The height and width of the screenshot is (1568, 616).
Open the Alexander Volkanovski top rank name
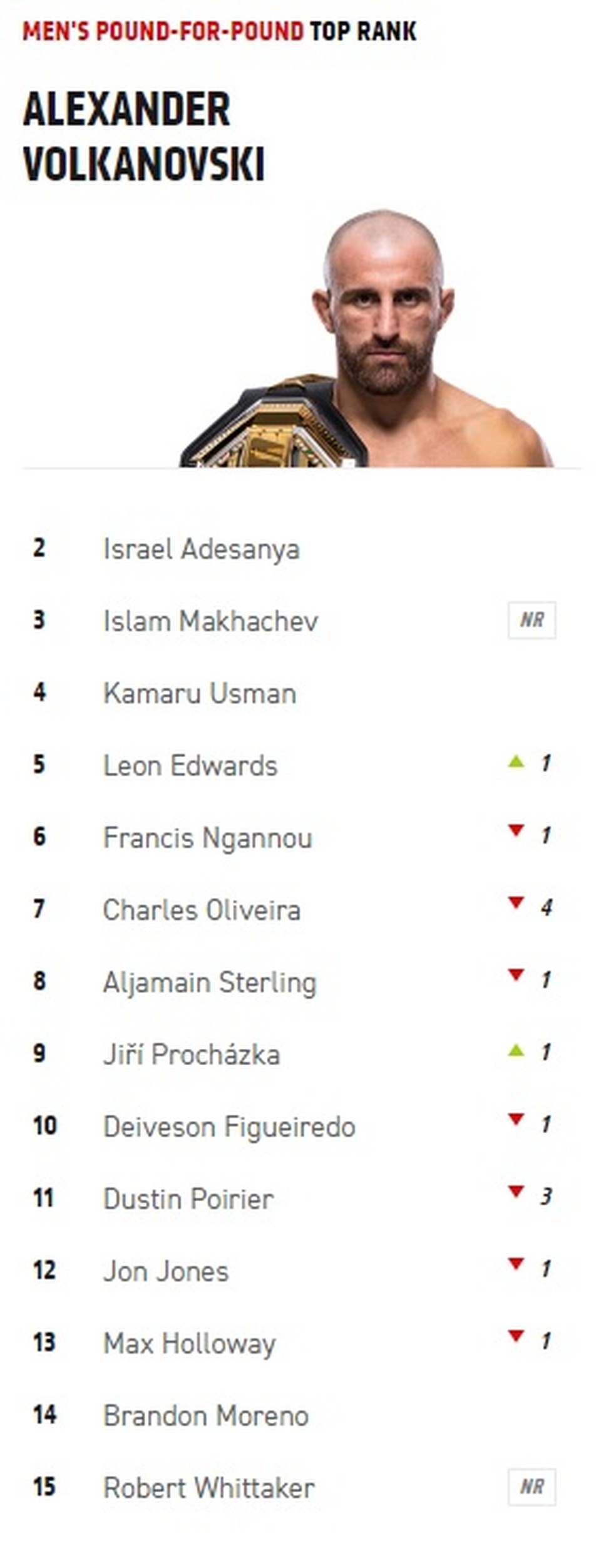point(144,137)
